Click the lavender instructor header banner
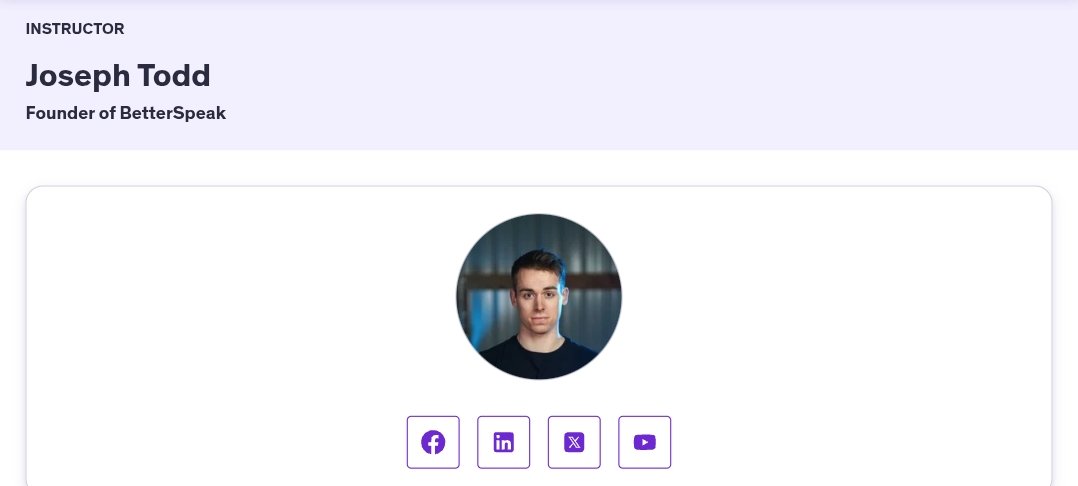Viewport: 1078px width, 486px height. (539, 75)
